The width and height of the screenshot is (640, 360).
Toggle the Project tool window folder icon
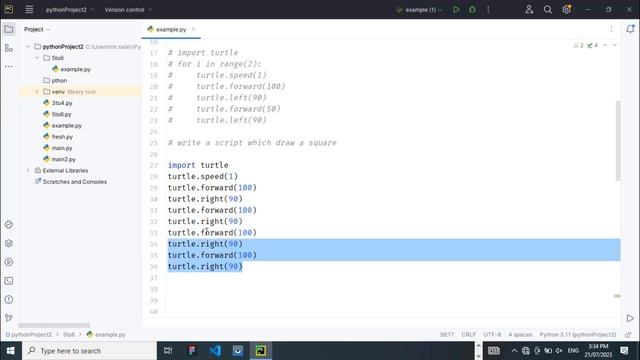(x=9, y=29)
